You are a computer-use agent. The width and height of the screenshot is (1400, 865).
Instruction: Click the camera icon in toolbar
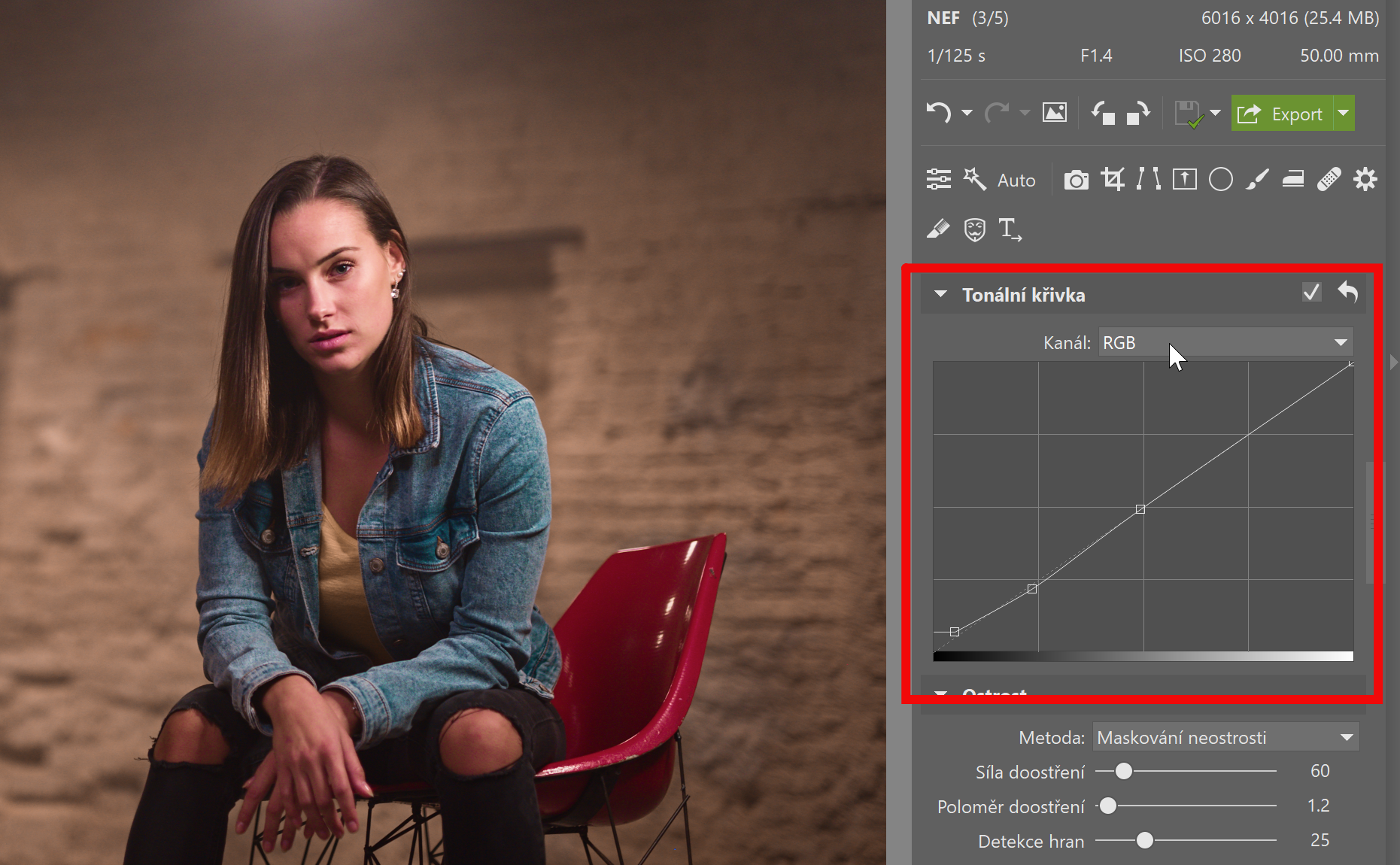pos(1076,181)
